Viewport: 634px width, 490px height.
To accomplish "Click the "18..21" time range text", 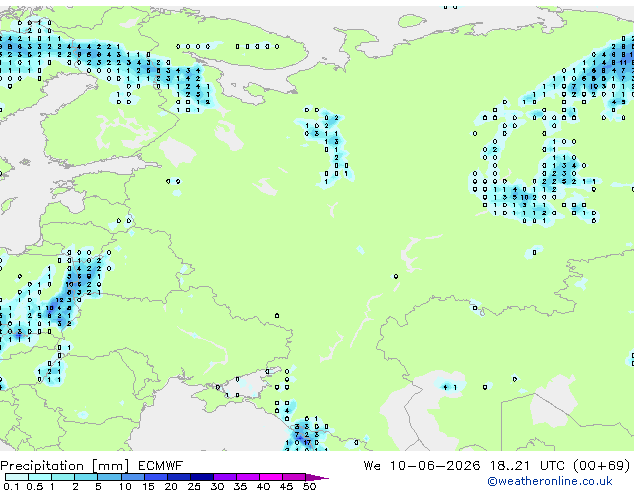I will coord(509,466).
